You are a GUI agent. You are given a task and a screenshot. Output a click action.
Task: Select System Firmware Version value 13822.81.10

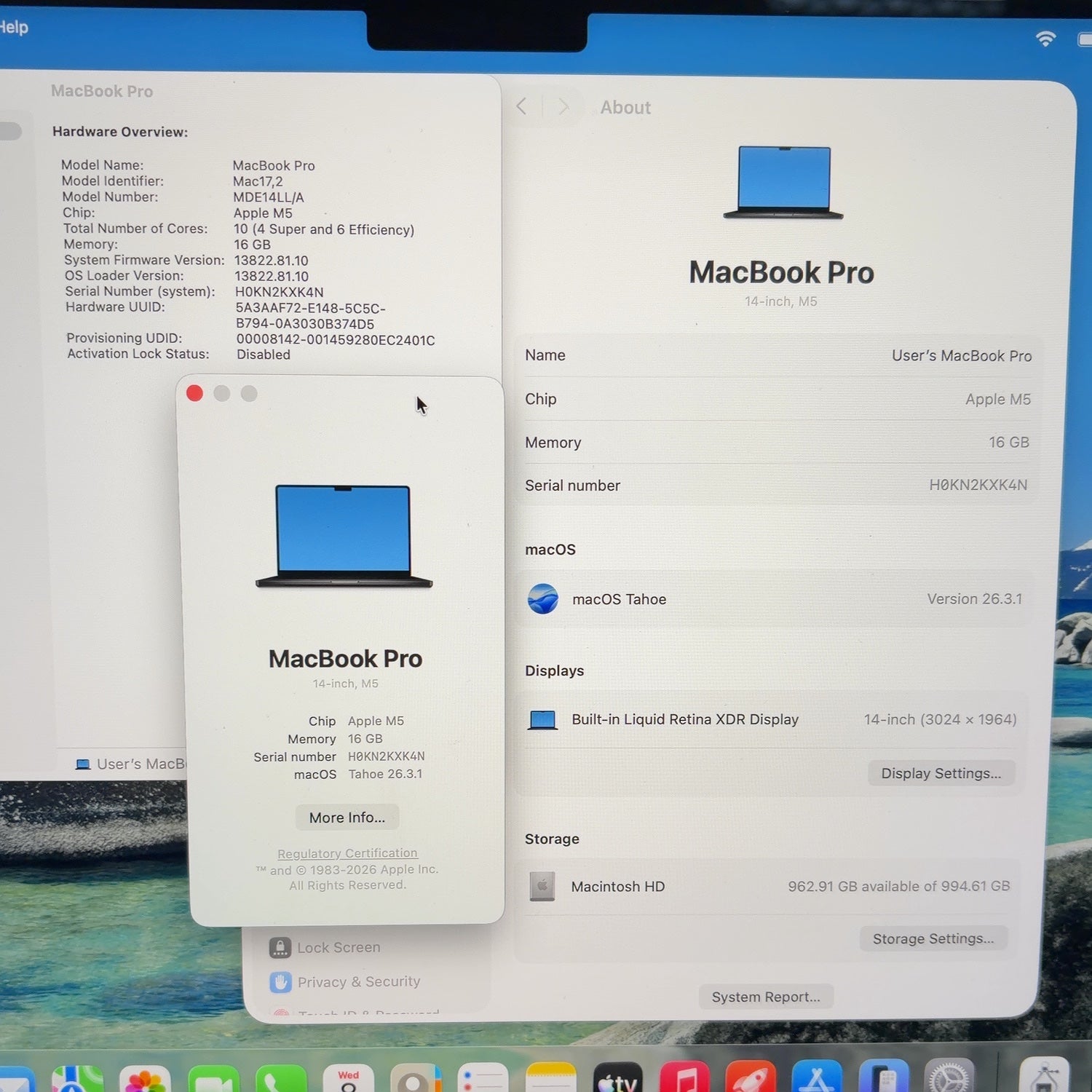tap(271, 261)
